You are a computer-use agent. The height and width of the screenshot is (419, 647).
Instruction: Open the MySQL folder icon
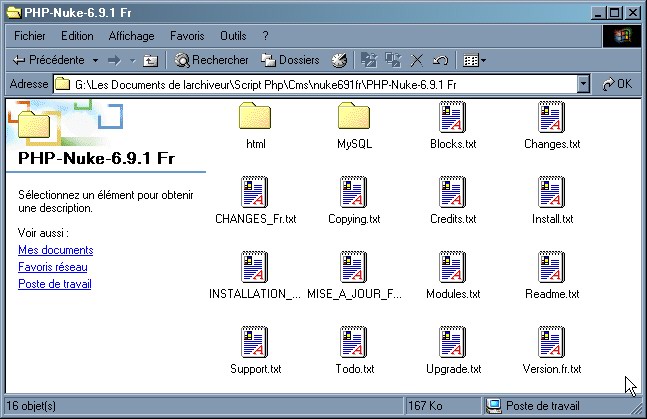pos(354,116)
